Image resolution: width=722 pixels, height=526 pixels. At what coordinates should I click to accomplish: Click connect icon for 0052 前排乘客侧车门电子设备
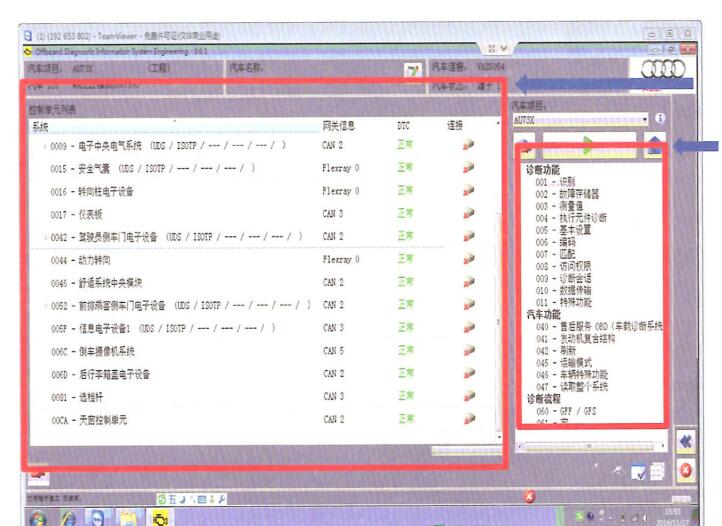click(469, 304)
